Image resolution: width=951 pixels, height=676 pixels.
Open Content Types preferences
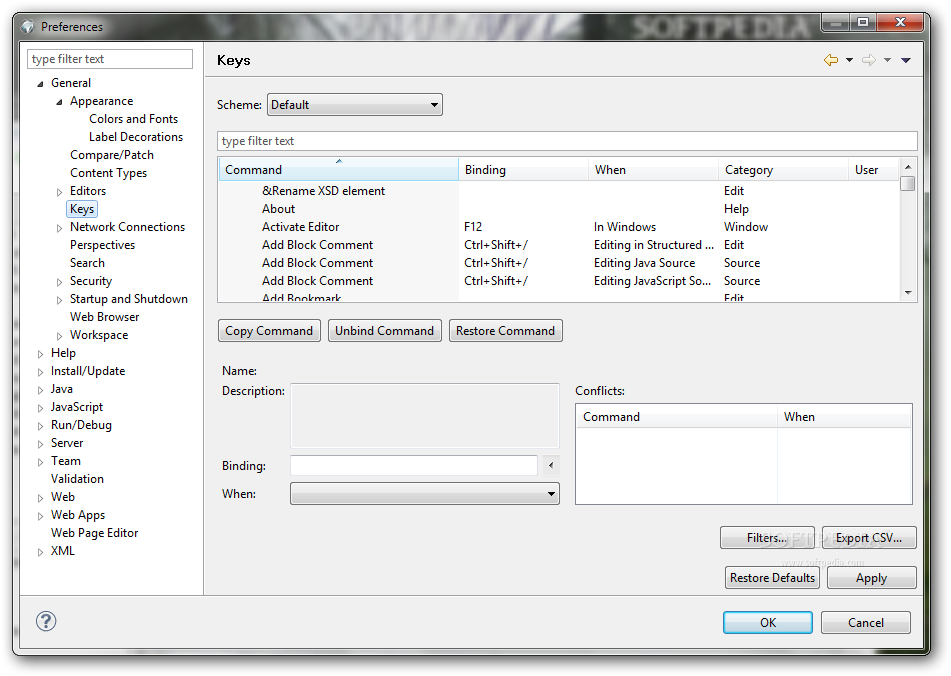click(108, 173)
